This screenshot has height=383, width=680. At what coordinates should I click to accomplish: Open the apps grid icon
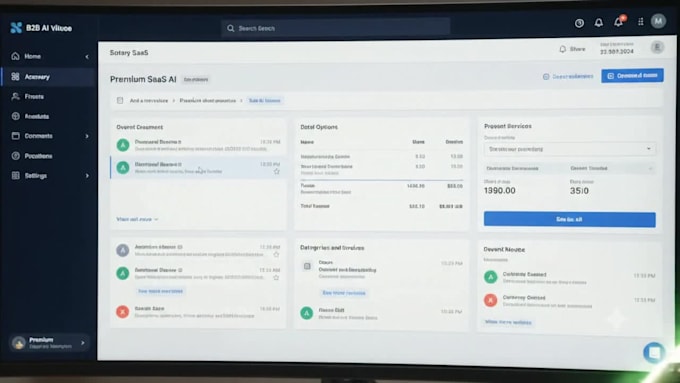[641, 21]
